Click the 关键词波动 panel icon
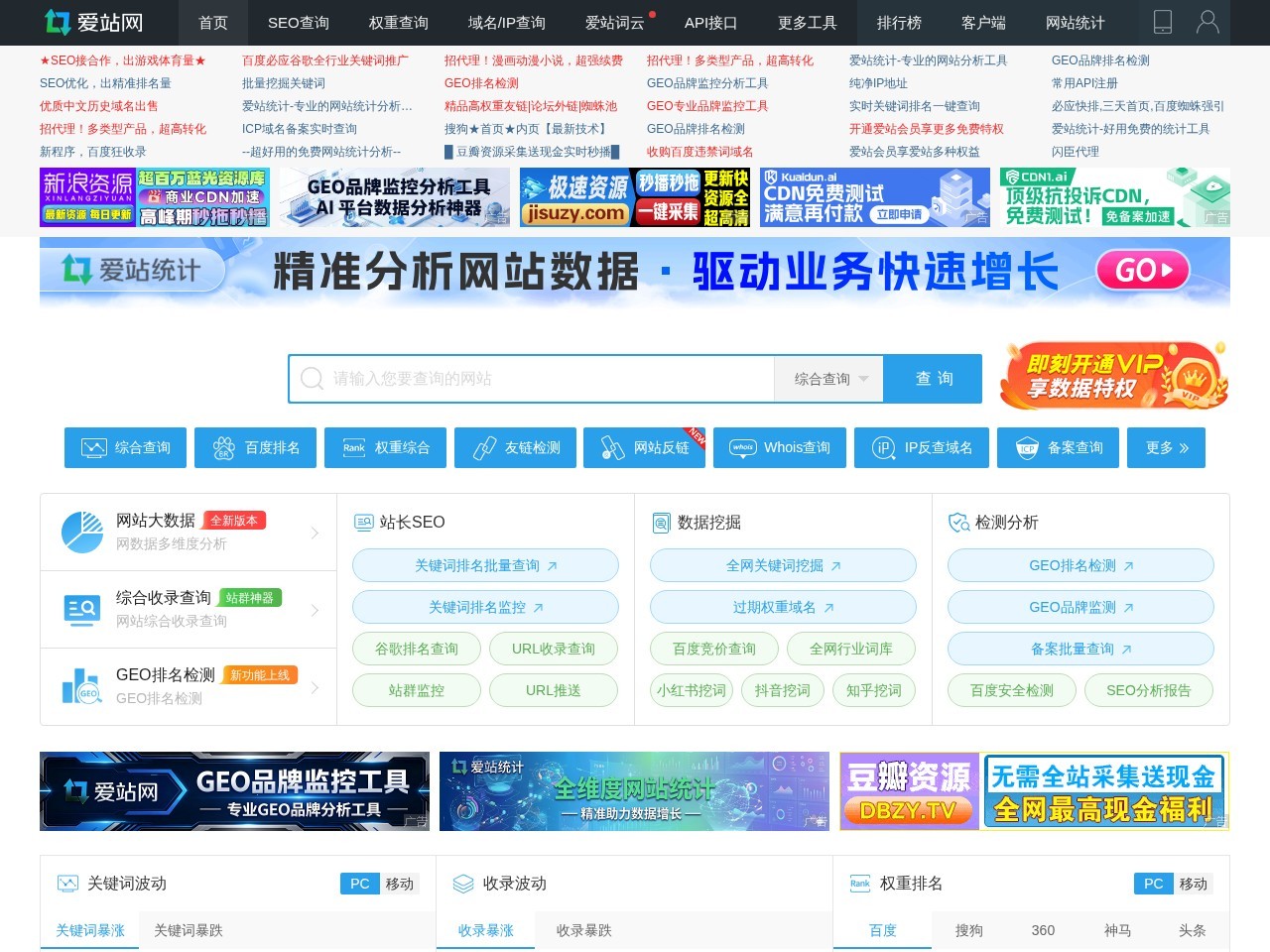Screen dimensions: 1270x952 67,884
